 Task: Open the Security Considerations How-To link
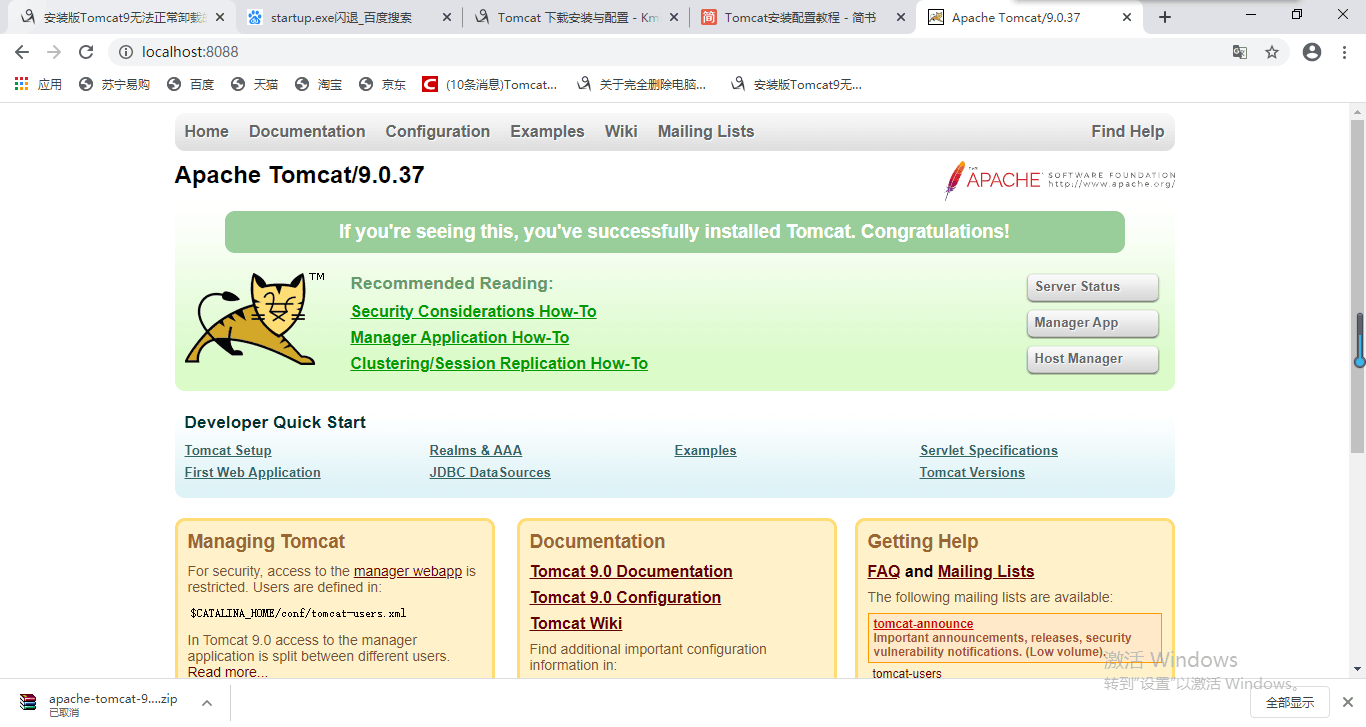(x=473, y=311)
